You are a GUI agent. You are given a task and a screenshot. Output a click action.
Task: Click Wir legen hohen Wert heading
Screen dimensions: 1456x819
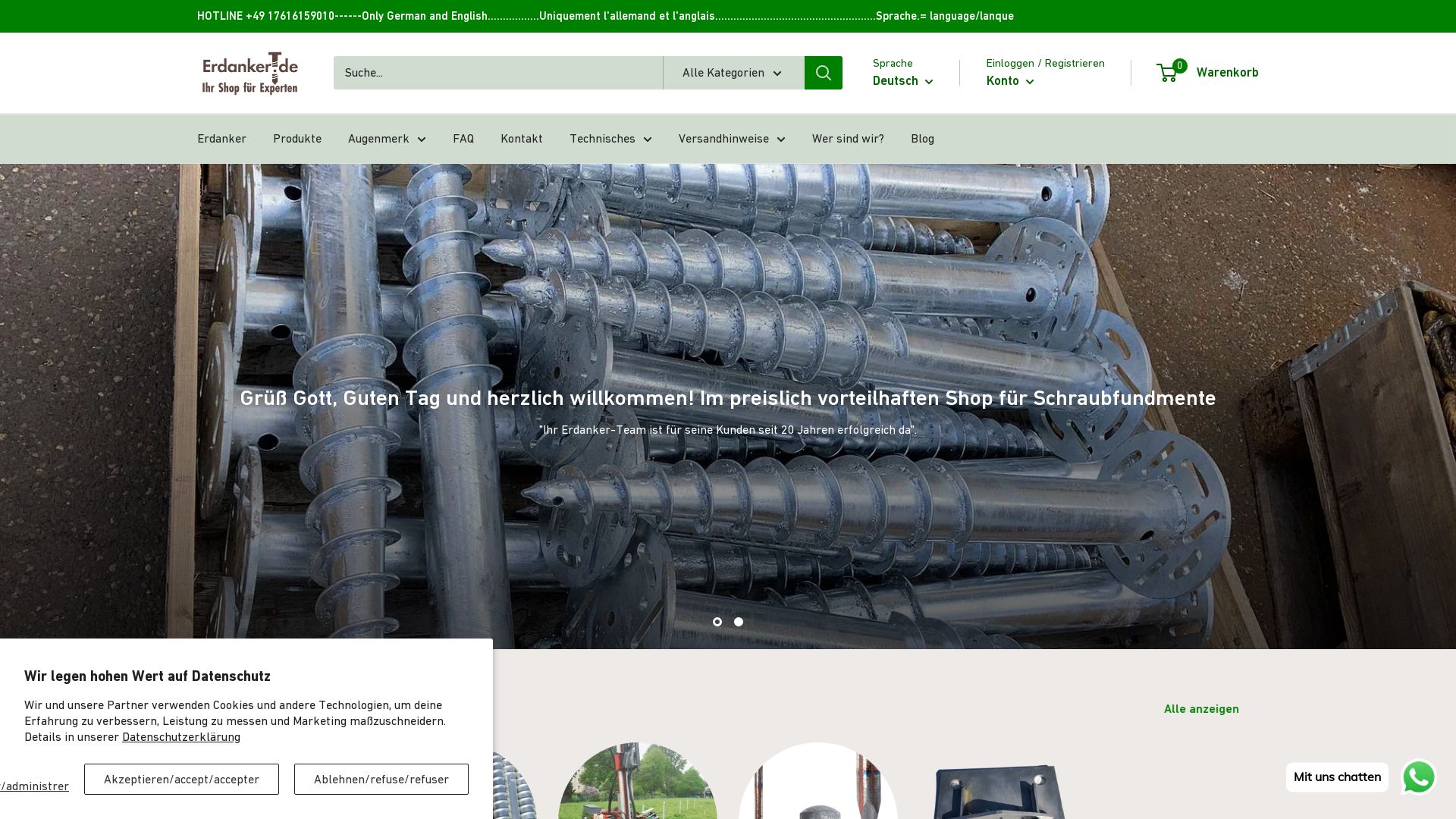click(x=147, y=676)
